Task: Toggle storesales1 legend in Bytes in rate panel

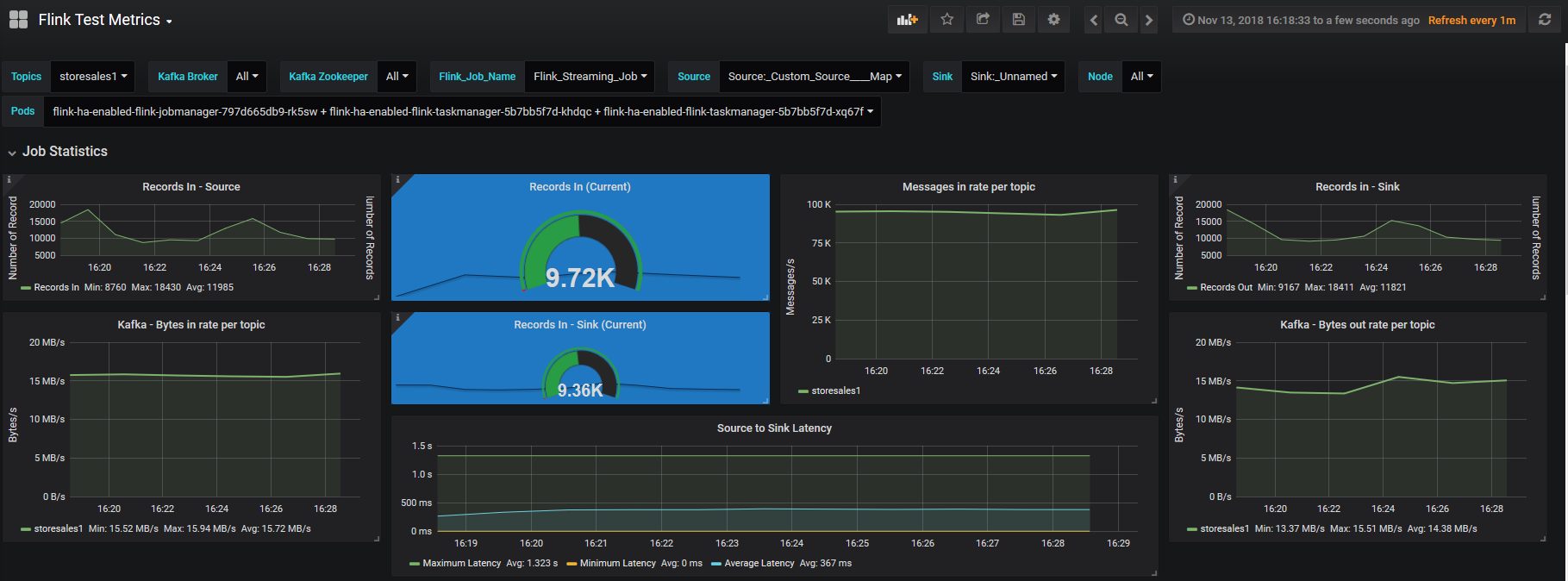Action: pyautogui.click(x=59, y=529)
